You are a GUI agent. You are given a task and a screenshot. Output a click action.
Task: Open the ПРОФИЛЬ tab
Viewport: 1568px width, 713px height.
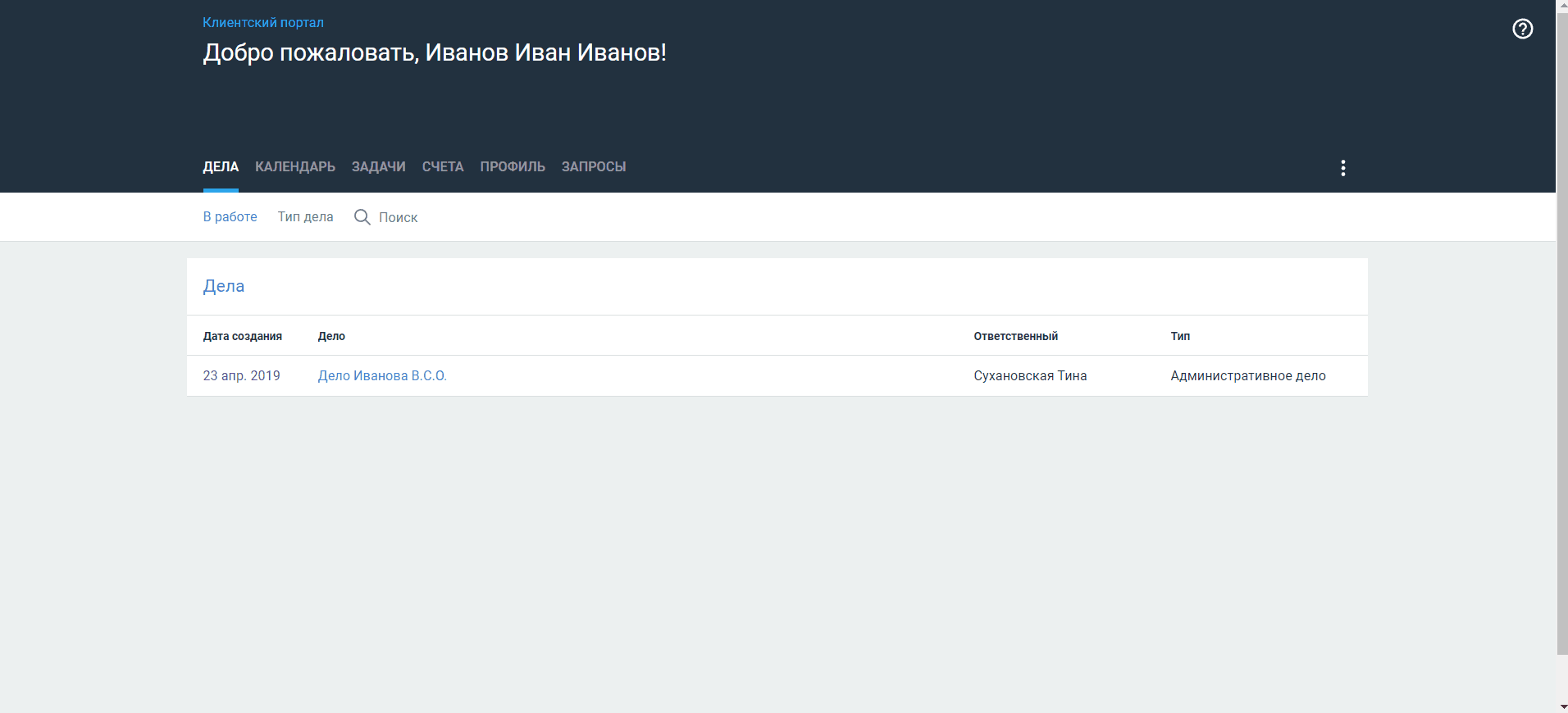513,167
